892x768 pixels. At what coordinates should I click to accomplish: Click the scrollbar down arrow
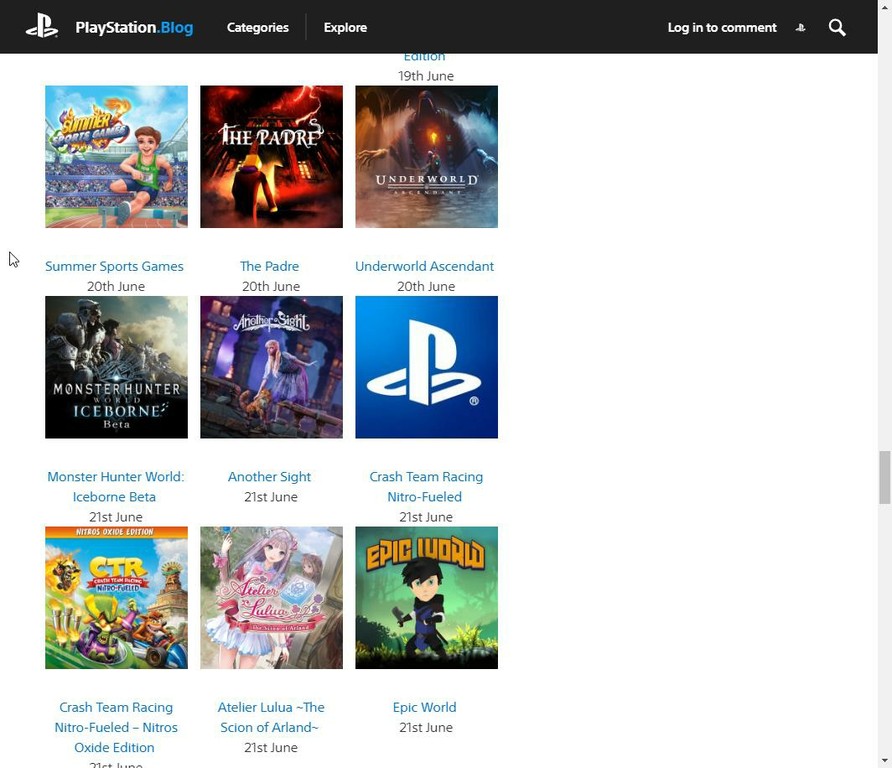tap(884, 761)
